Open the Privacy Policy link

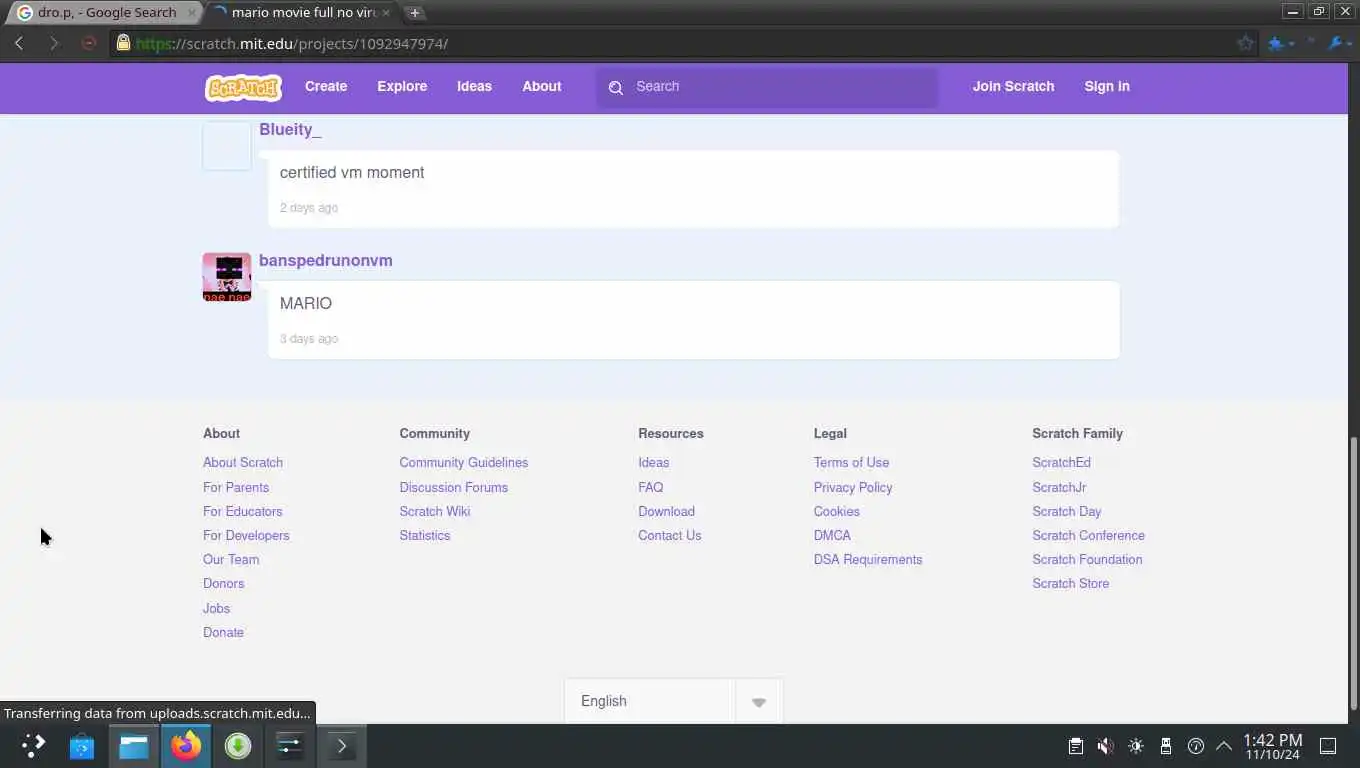click(x=853, y=487)
